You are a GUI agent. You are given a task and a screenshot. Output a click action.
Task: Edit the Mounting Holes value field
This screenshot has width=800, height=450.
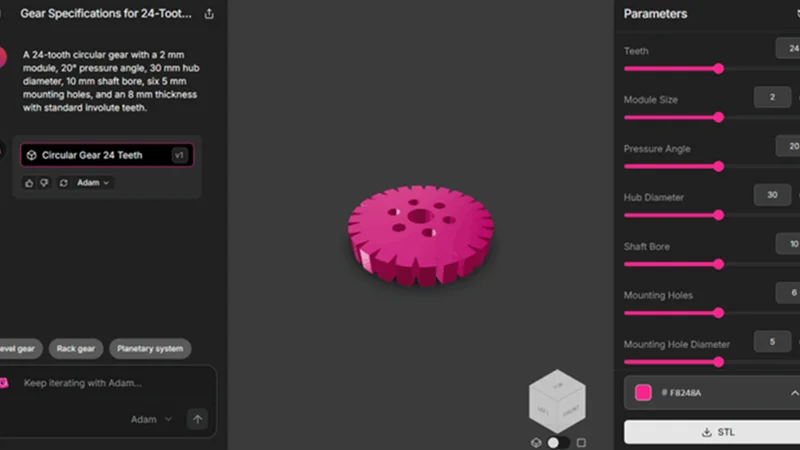pos(788,293)
